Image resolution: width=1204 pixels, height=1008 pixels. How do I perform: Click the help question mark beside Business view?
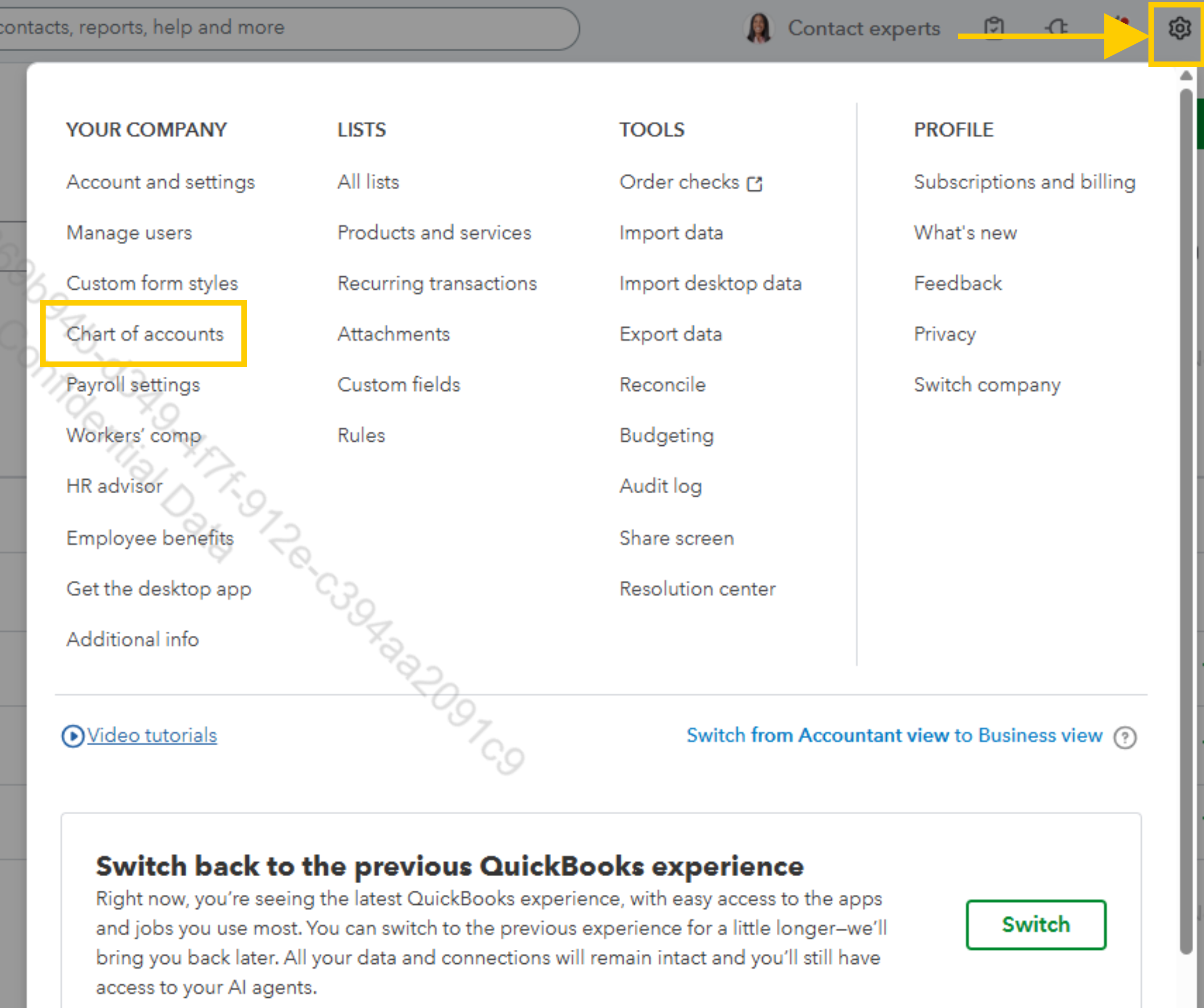point(1125,737)
